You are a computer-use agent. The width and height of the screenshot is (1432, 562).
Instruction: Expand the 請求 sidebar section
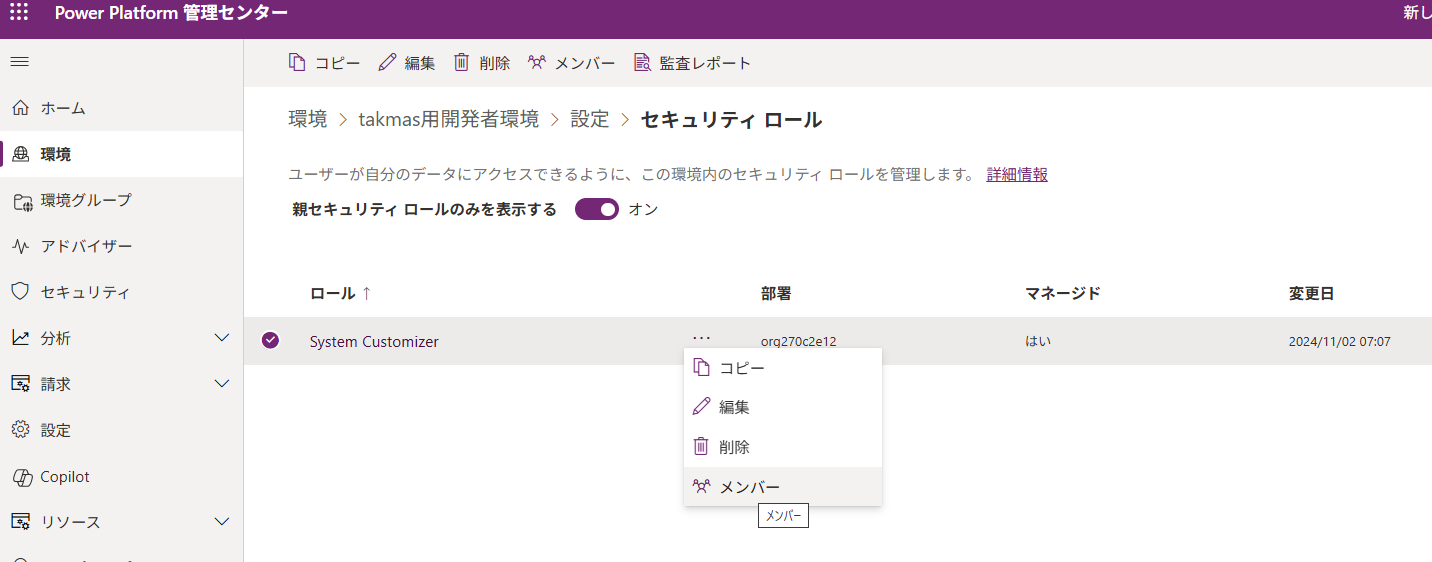coord(223,384)
